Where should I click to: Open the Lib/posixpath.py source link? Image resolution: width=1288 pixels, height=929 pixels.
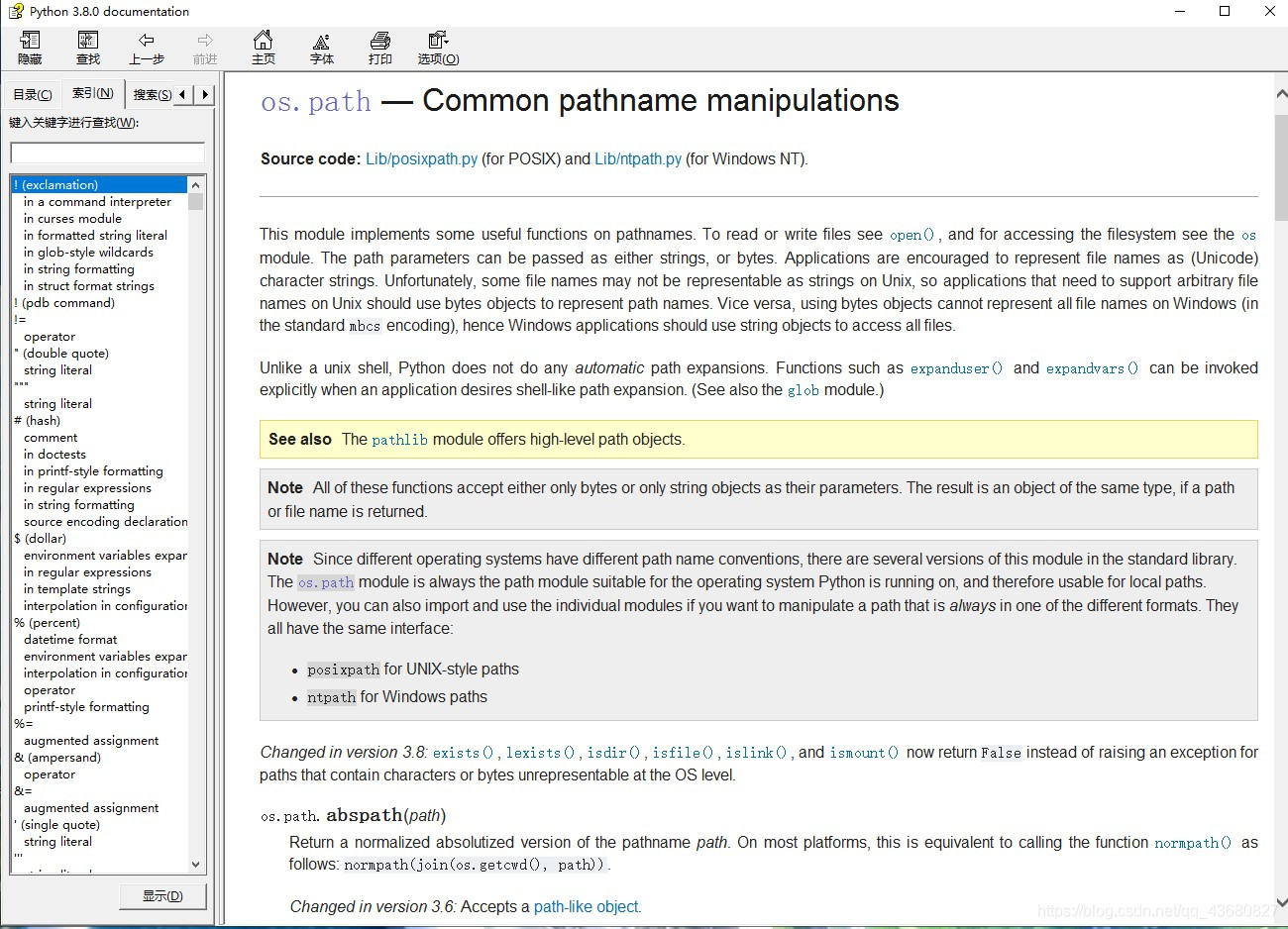[421, 159]
